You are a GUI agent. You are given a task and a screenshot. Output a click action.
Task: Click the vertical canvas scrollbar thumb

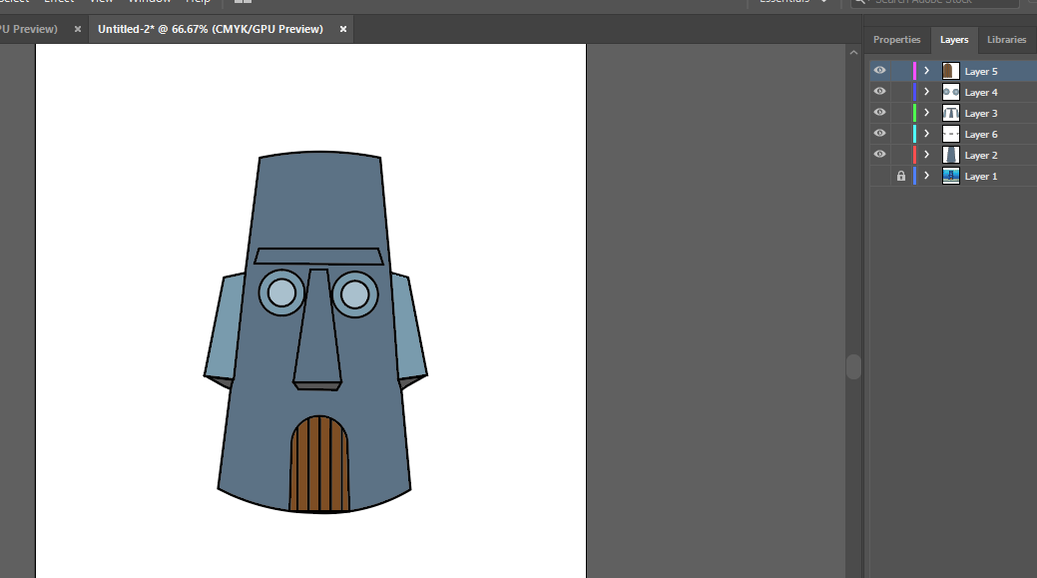854,366
